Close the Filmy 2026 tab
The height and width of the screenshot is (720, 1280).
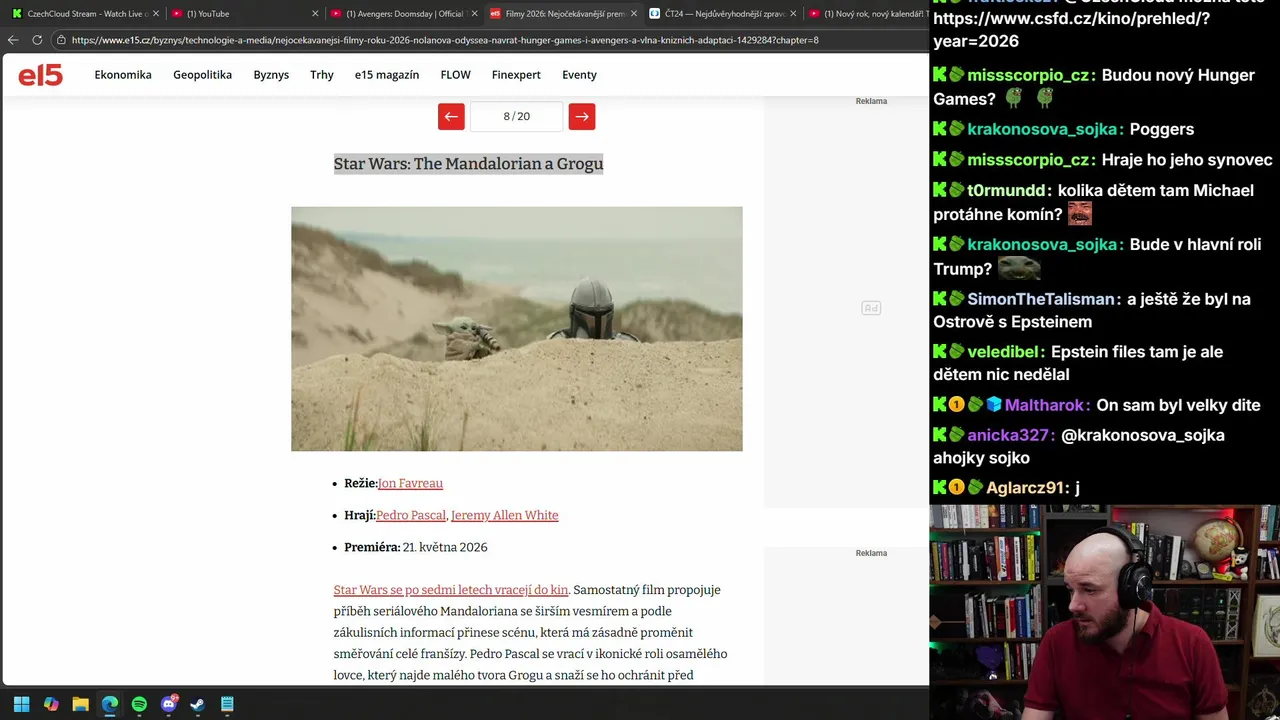(633, 14)
